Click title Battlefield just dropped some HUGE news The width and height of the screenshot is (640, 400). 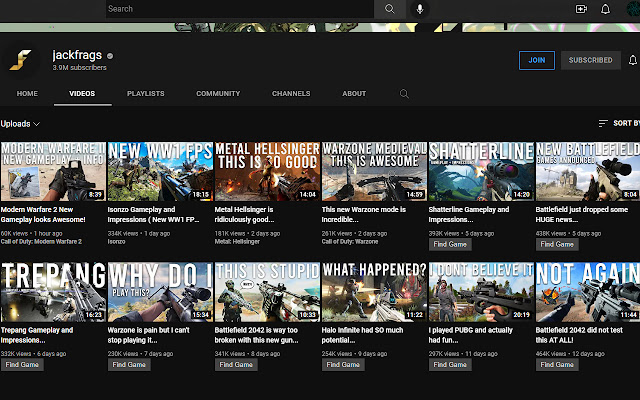(582, 214)
